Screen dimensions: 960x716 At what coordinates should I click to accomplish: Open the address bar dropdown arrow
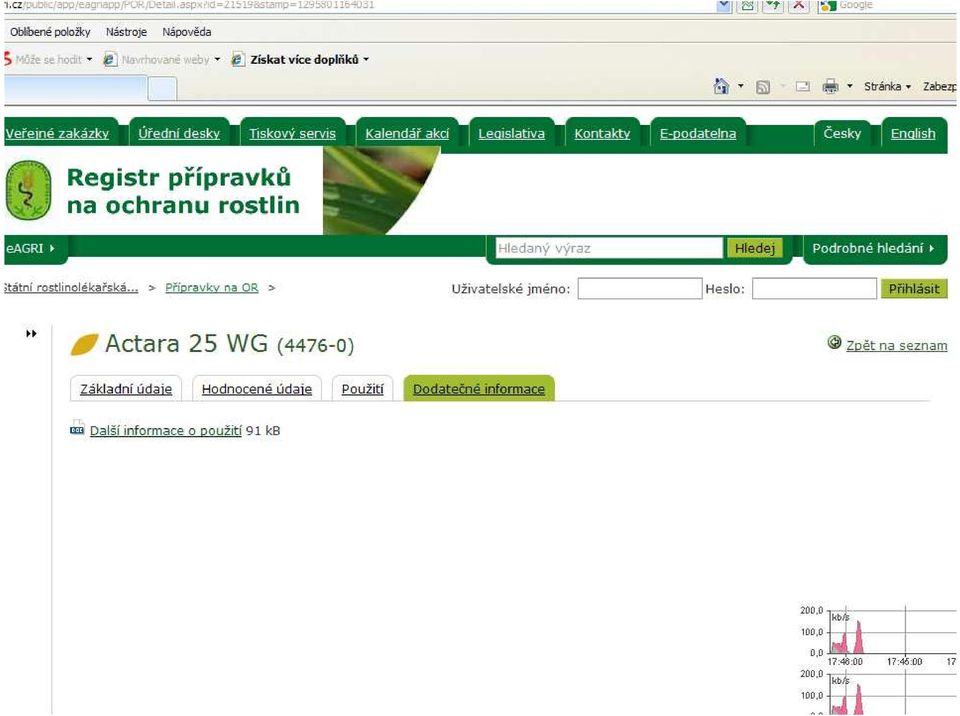(x=724, y=6)
